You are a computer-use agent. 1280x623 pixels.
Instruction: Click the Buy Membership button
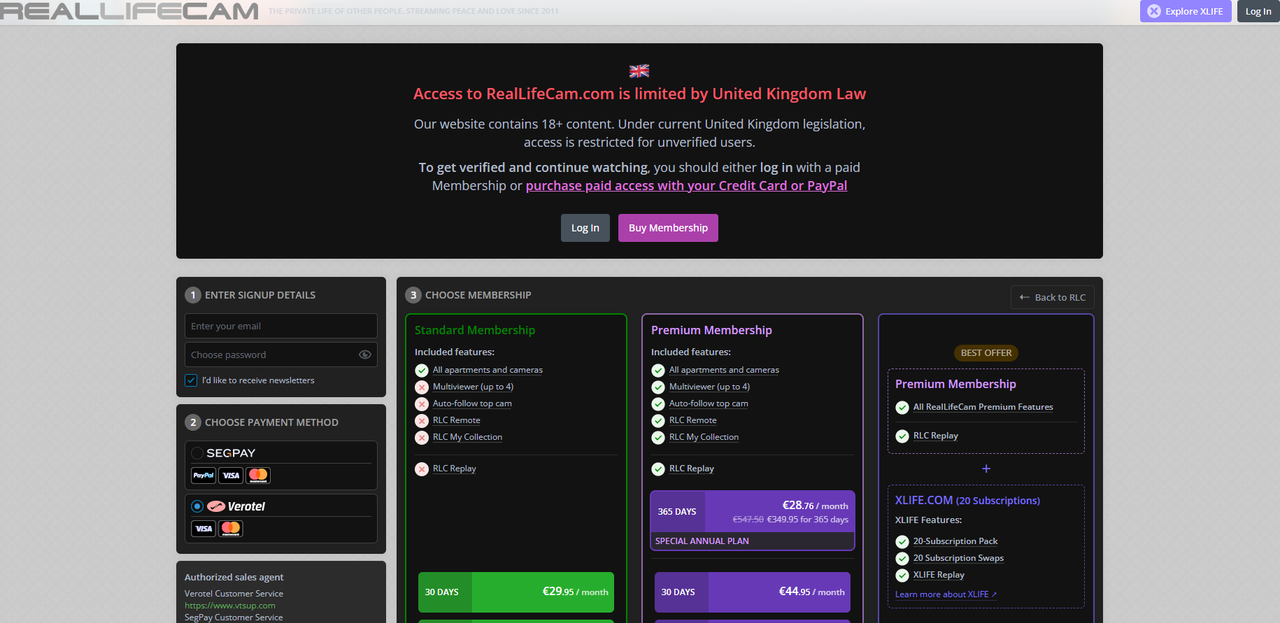click(668, 228)
